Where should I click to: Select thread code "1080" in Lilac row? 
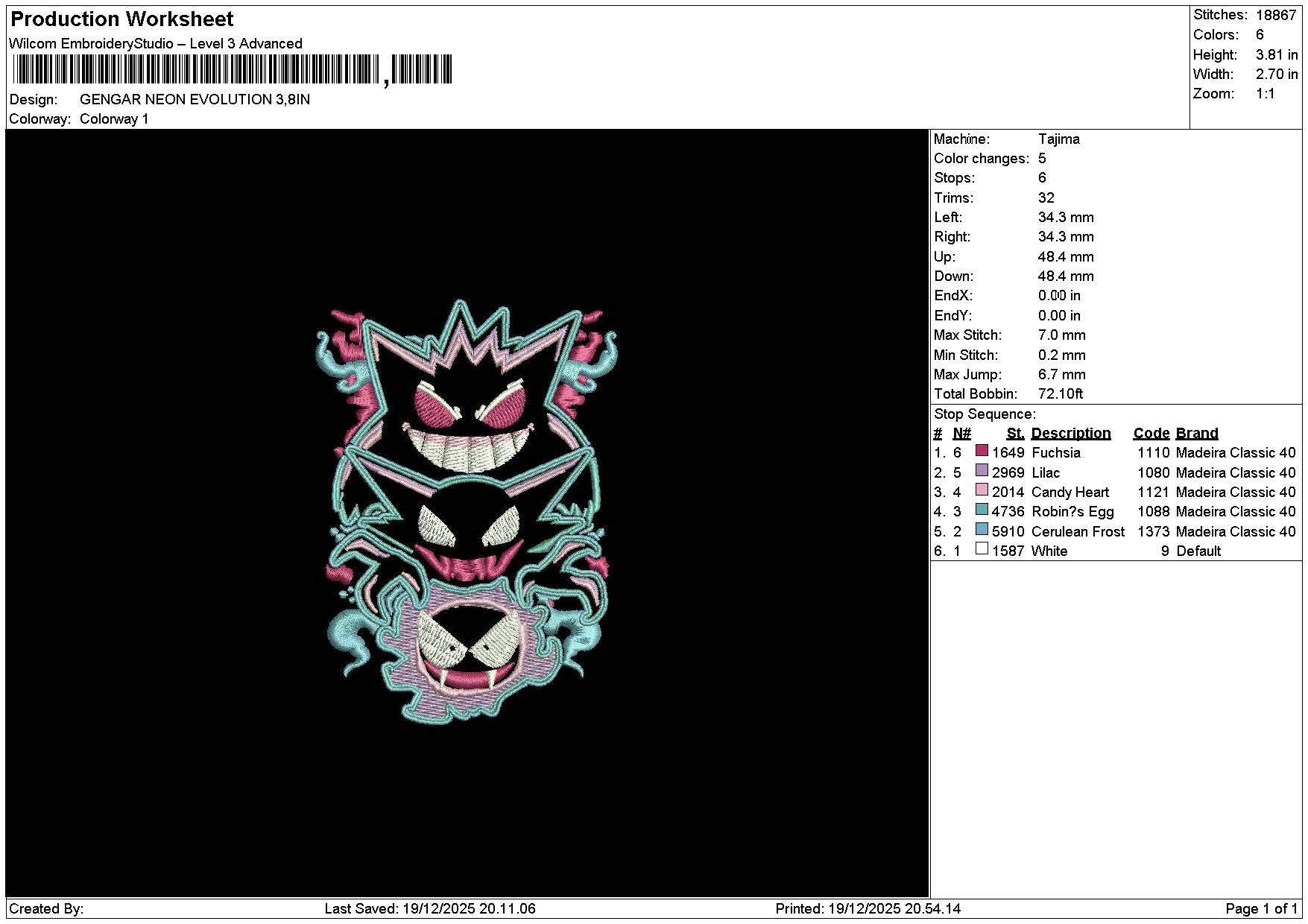click(1154, 472)
